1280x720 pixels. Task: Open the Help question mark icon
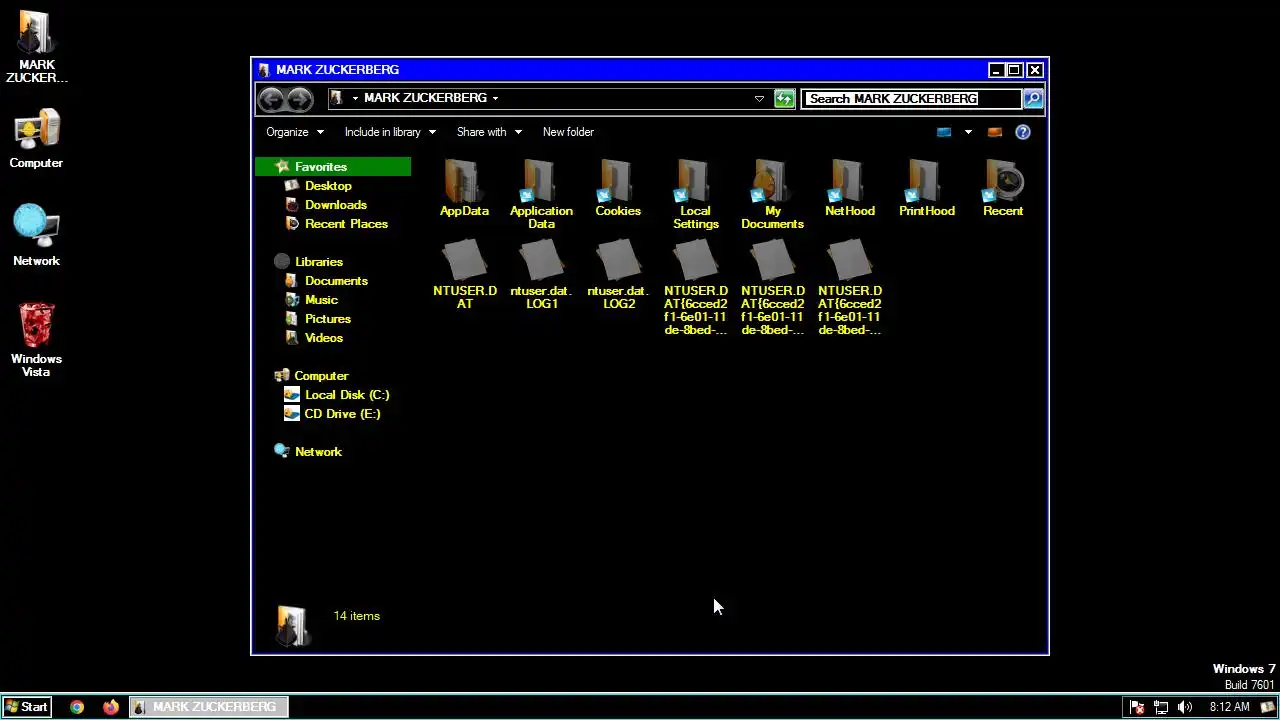(1022, 132)
